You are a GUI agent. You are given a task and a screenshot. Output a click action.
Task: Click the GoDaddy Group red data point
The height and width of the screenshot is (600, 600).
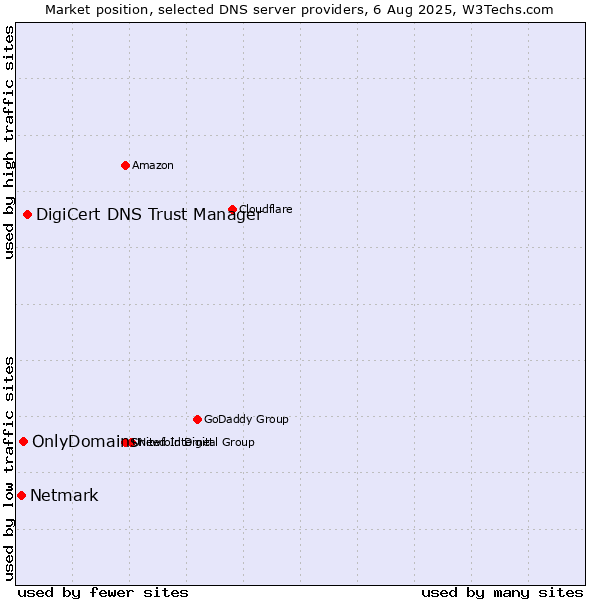[x=197, y=419]
